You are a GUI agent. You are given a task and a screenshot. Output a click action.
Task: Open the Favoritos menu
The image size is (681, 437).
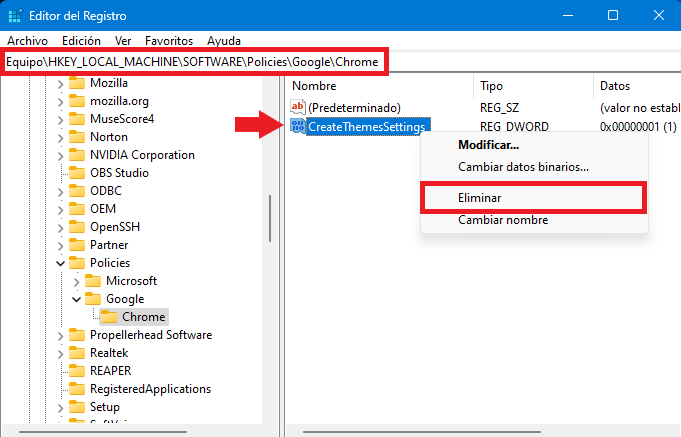[169, 41]
